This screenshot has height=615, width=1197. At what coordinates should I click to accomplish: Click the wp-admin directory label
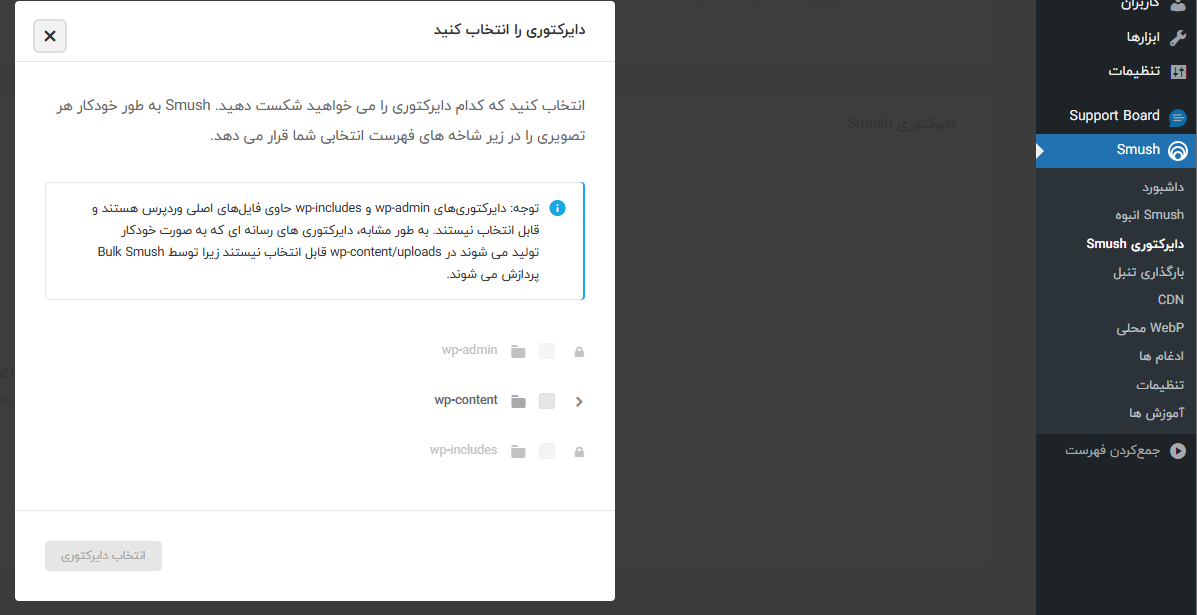pos(469,350)
